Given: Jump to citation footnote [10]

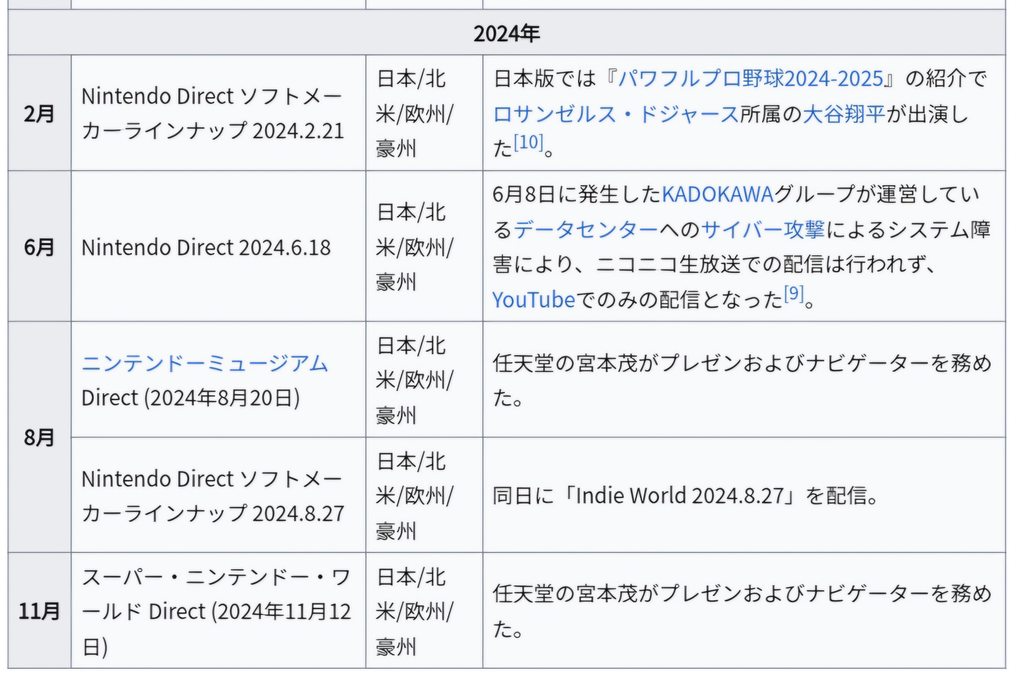Looking at the screenshot, I should coord(528,144).
